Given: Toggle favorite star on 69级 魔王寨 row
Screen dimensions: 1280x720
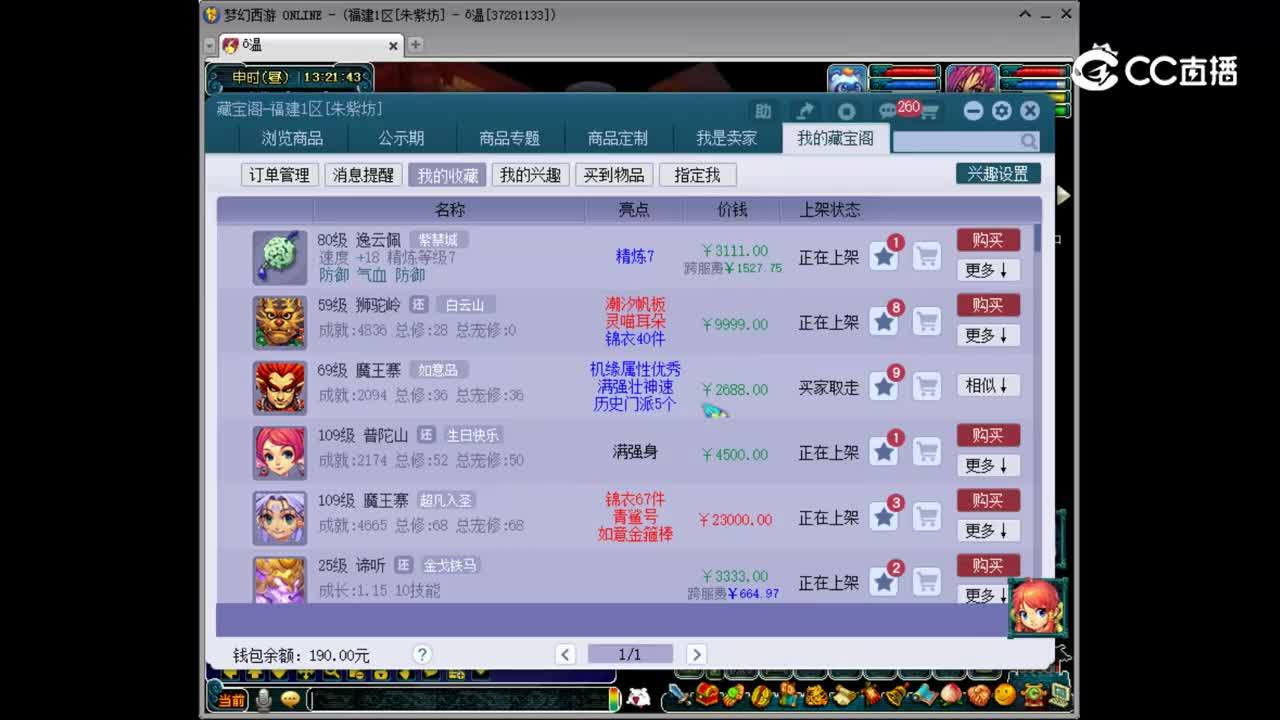Looking at the screenshot, I should click(x=884, y=387).
